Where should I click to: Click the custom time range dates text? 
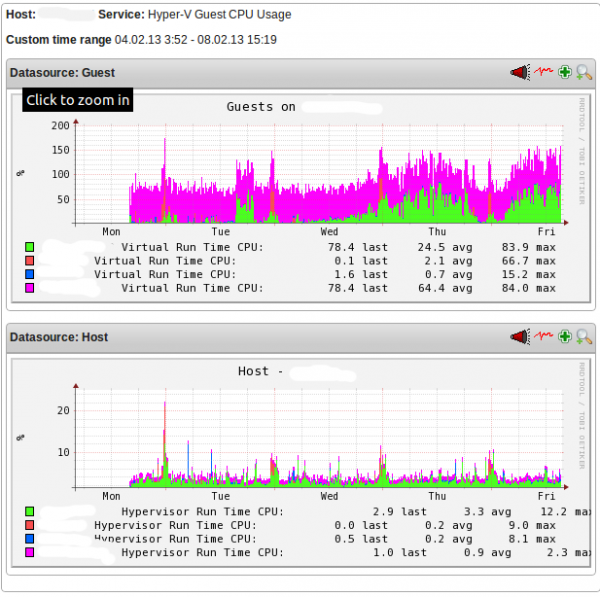(x=196, y=40)
